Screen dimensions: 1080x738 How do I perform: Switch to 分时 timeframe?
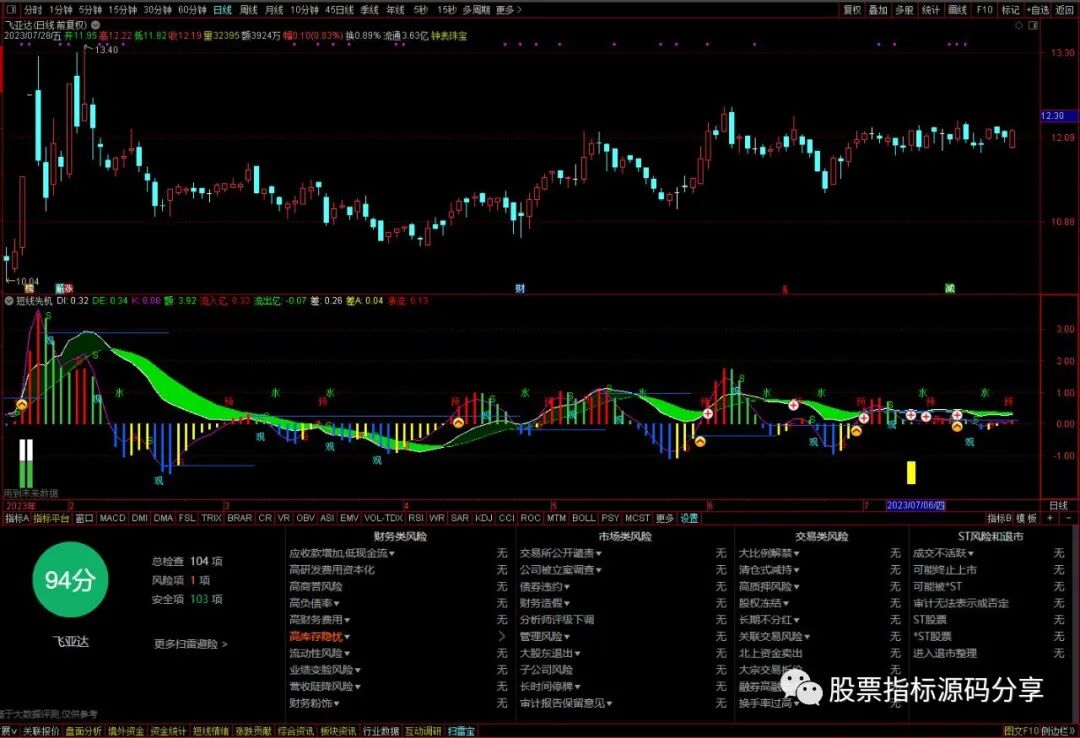(32, 10)
